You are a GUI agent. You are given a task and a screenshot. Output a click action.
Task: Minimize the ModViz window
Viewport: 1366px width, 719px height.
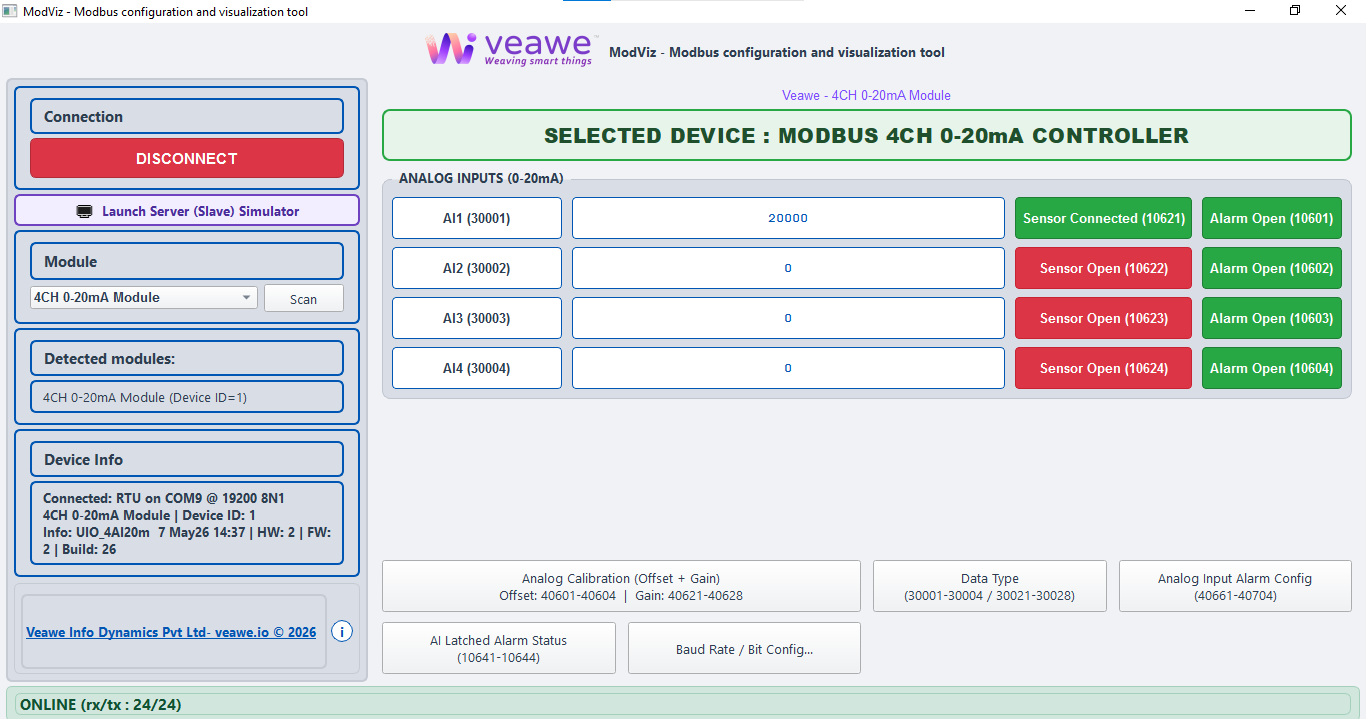(x=1250, y=11)
